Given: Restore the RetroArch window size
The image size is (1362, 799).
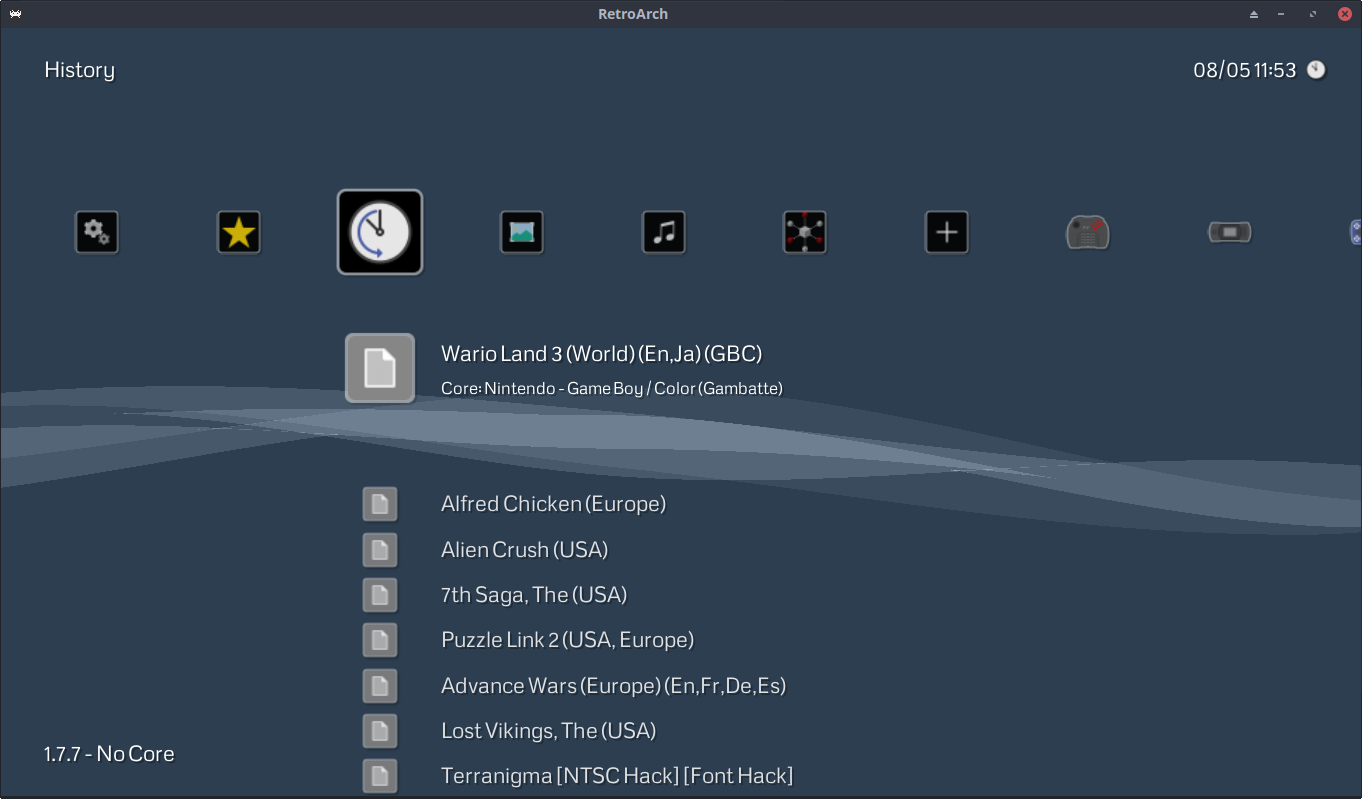Looking at the screenshot, I should (x=1313, y=14).
